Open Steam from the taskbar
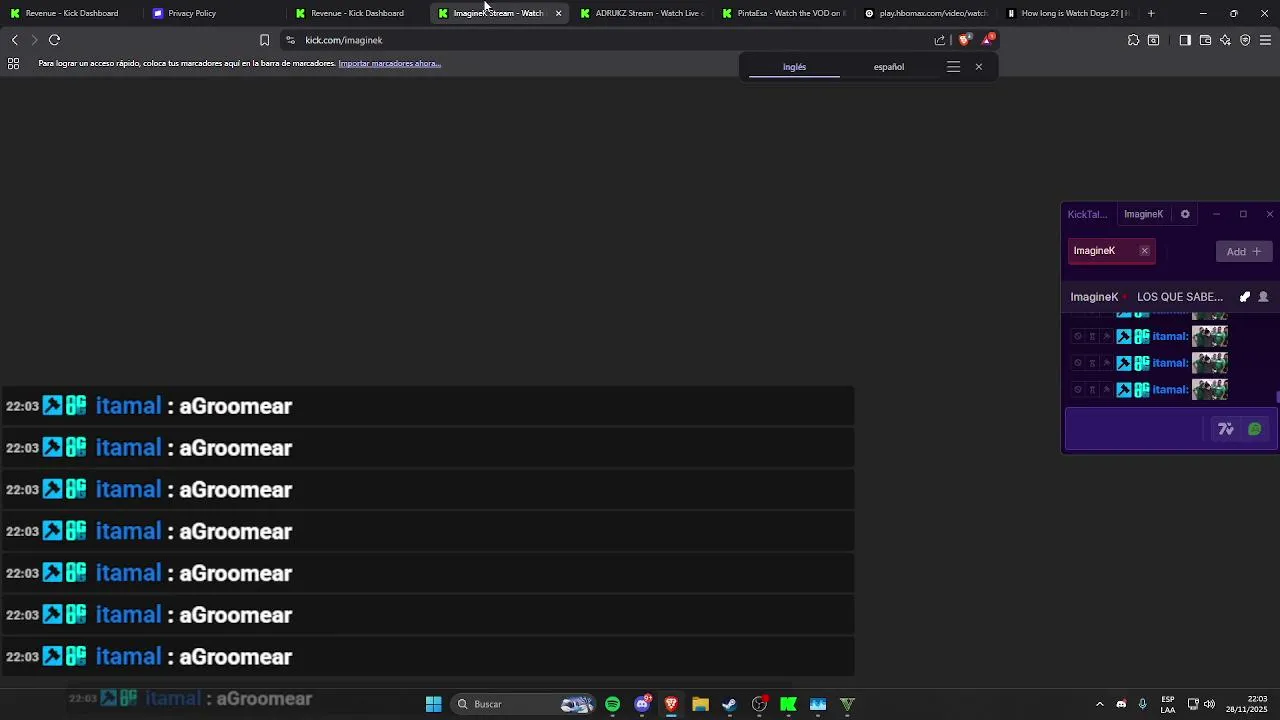1280x720 pixels. coord(729,704)
